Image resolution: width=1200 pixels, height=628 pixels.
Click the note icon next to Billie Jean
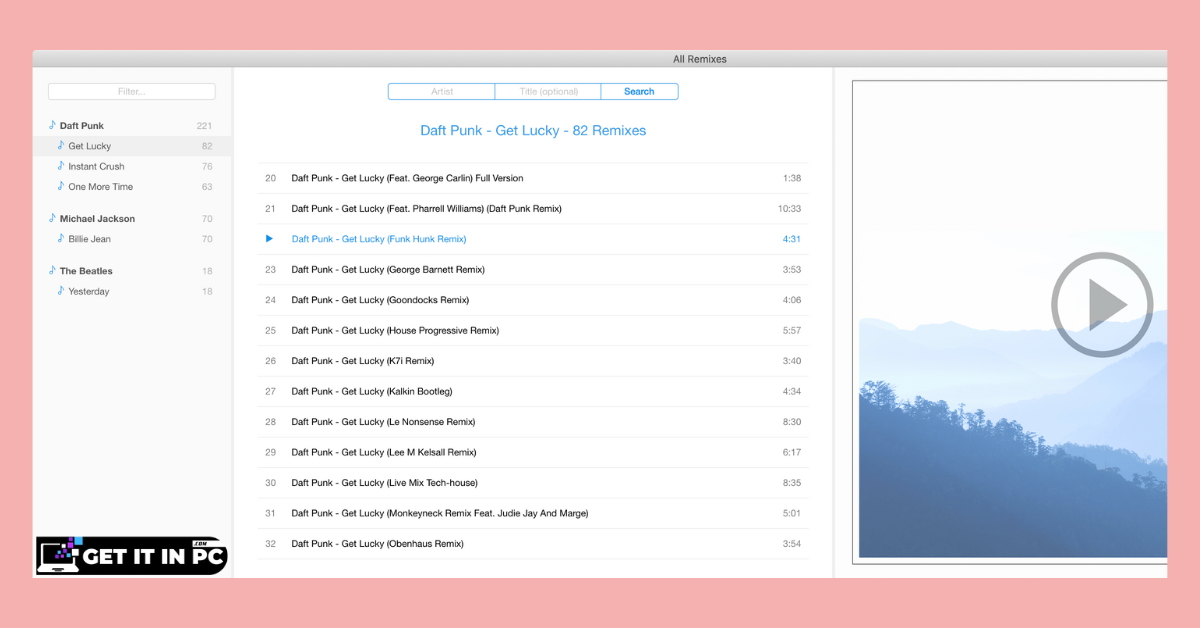click(x=61, y=239)
